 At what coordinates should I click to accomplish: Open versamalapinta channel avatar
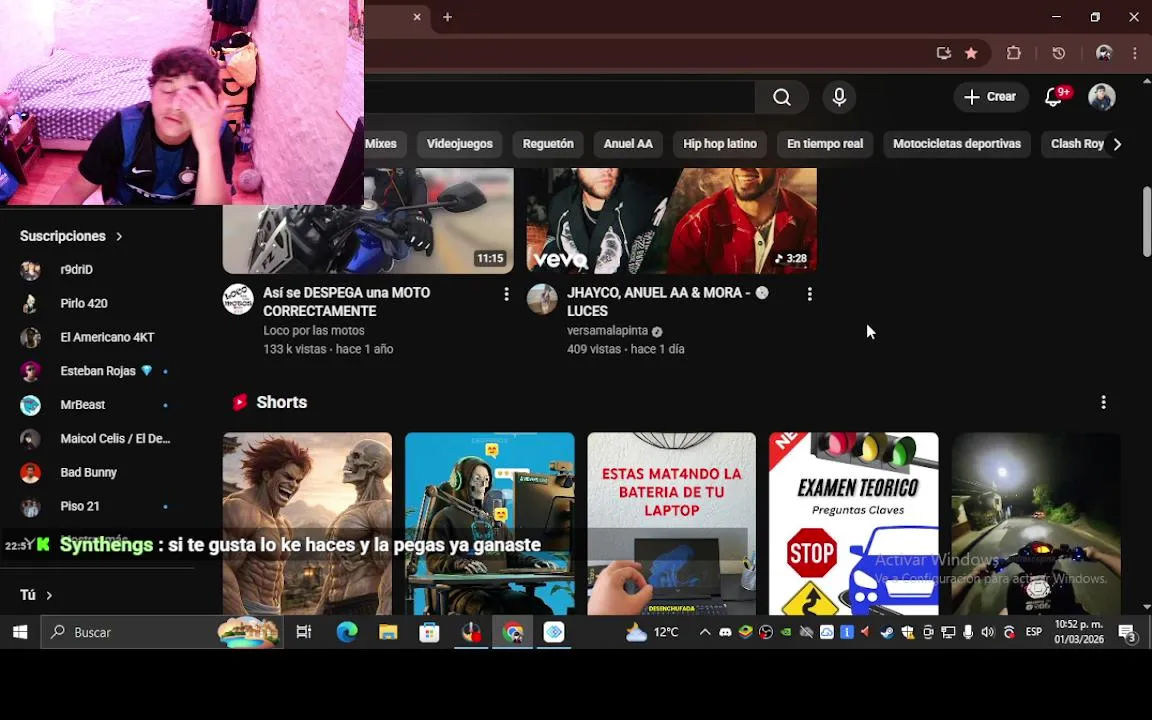(x=542, y=299)
